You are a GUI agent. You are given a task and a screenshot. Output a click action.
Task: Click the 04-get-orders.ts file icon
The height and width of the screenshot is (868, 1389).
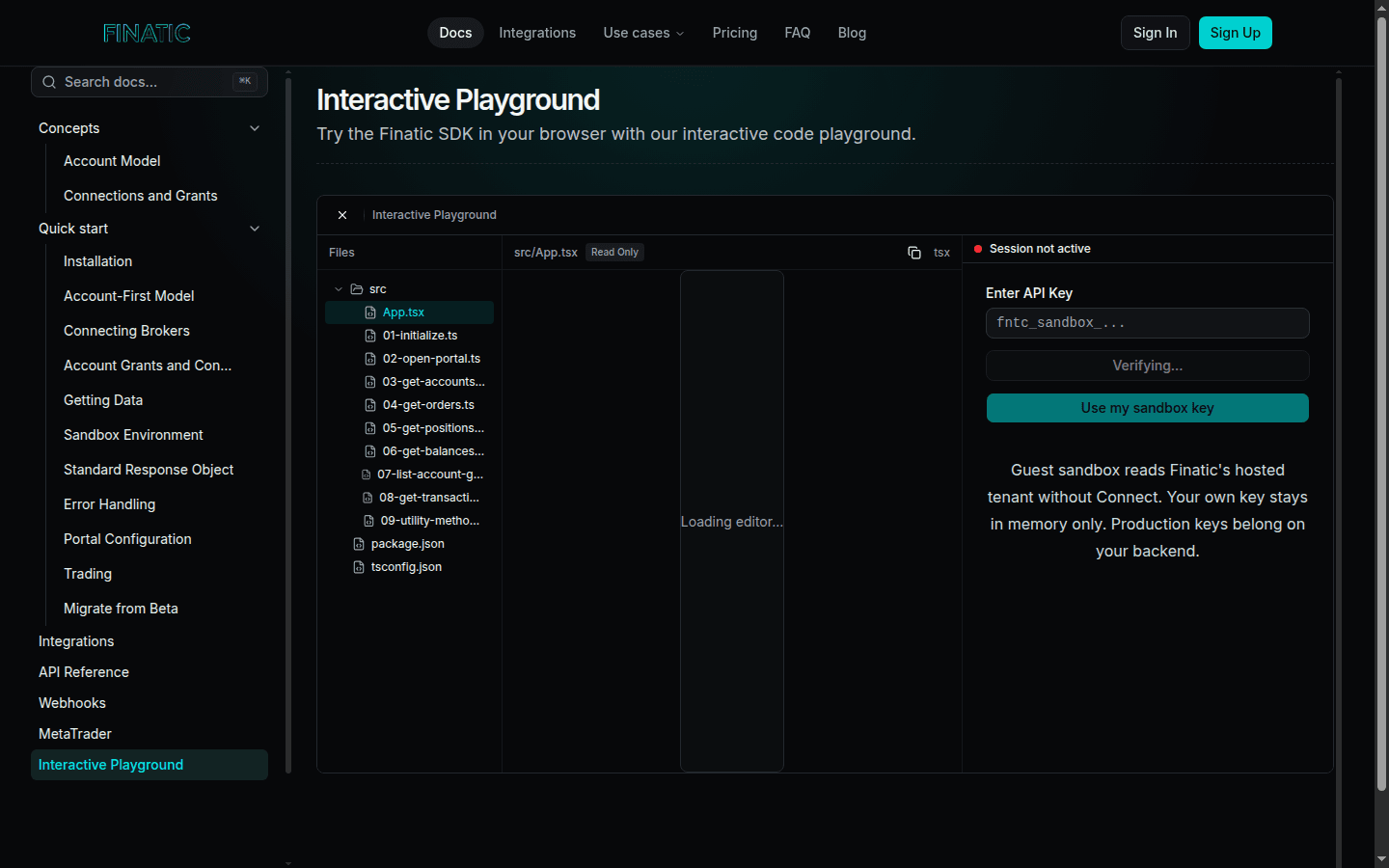370,405
